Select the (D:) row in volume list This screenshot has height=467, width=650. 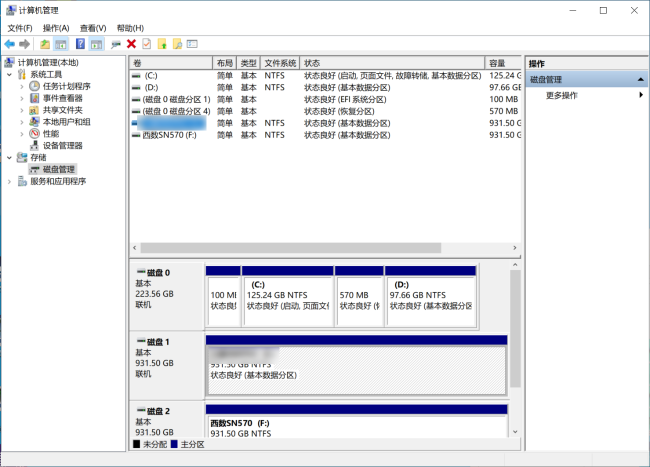(x=325, y=87)
